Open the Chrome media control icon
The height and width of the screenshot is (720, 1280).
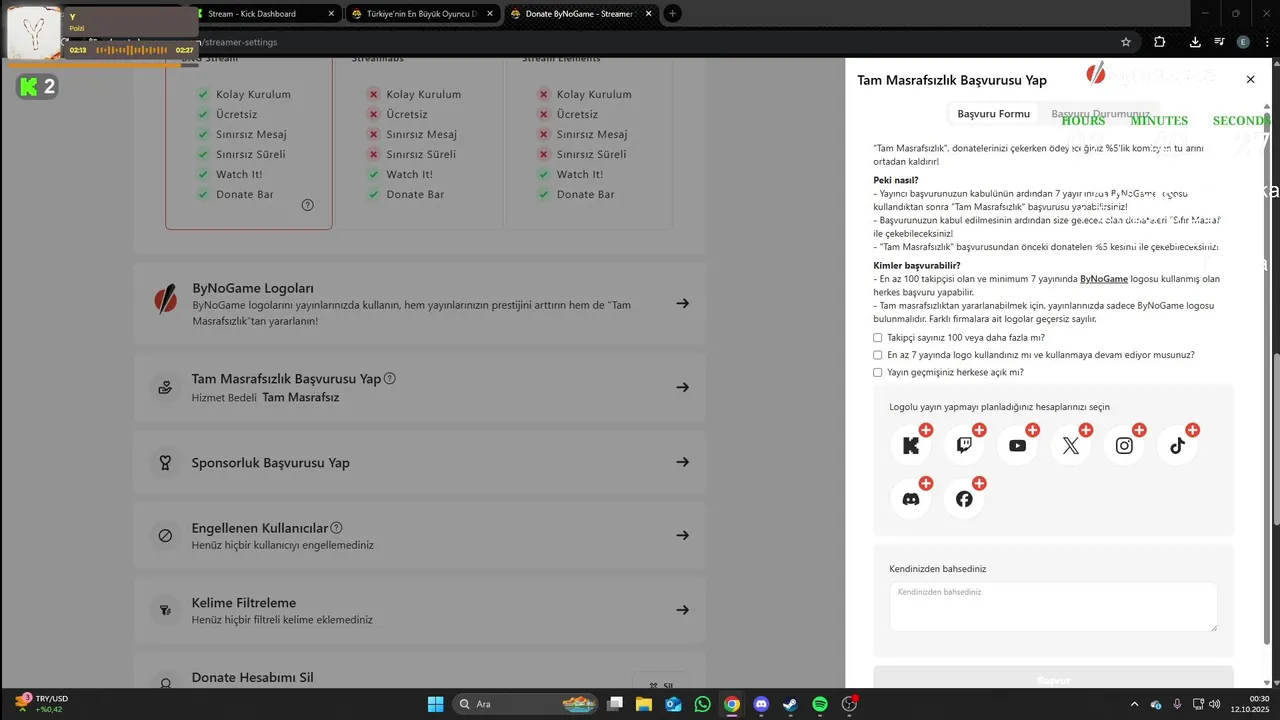click(1220, 42)
